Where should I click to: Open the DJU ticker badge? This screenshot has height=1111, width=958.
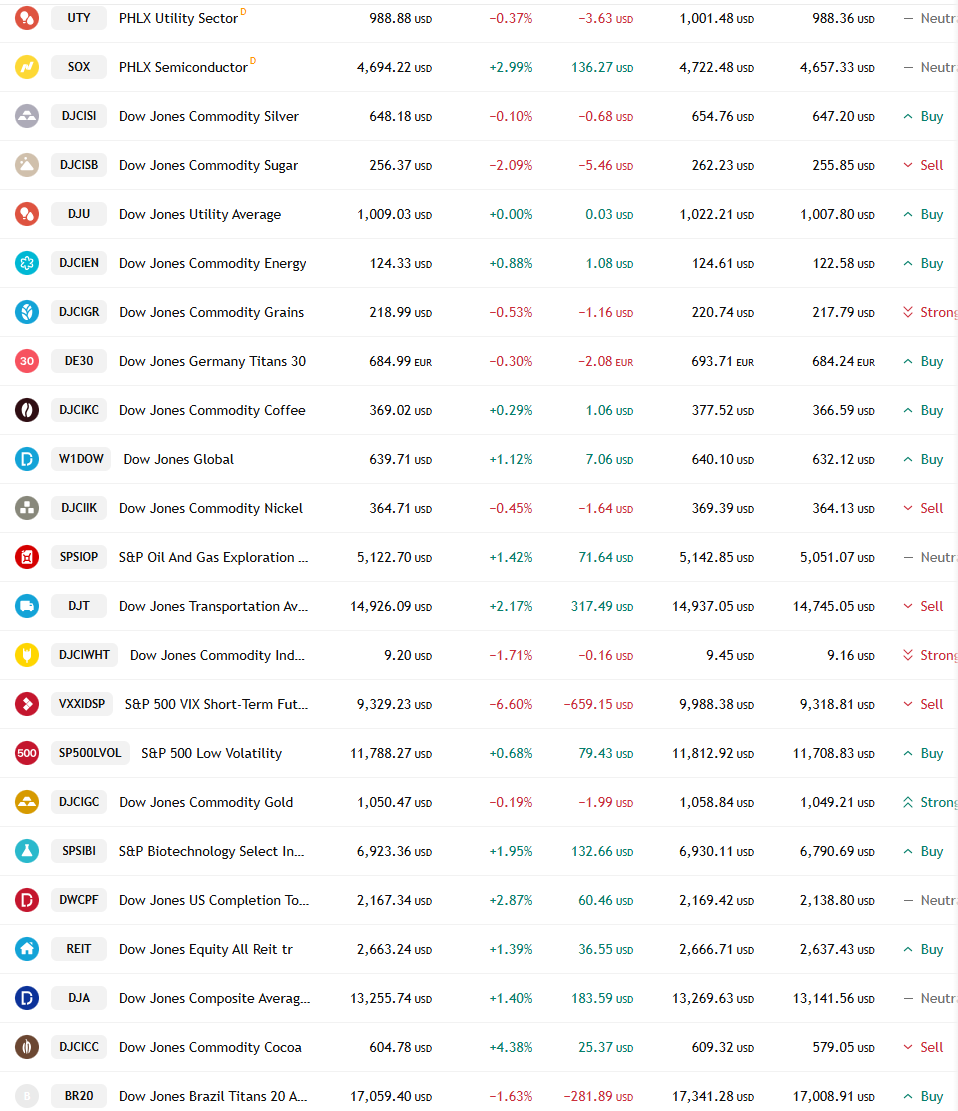(x=79, y=213)
